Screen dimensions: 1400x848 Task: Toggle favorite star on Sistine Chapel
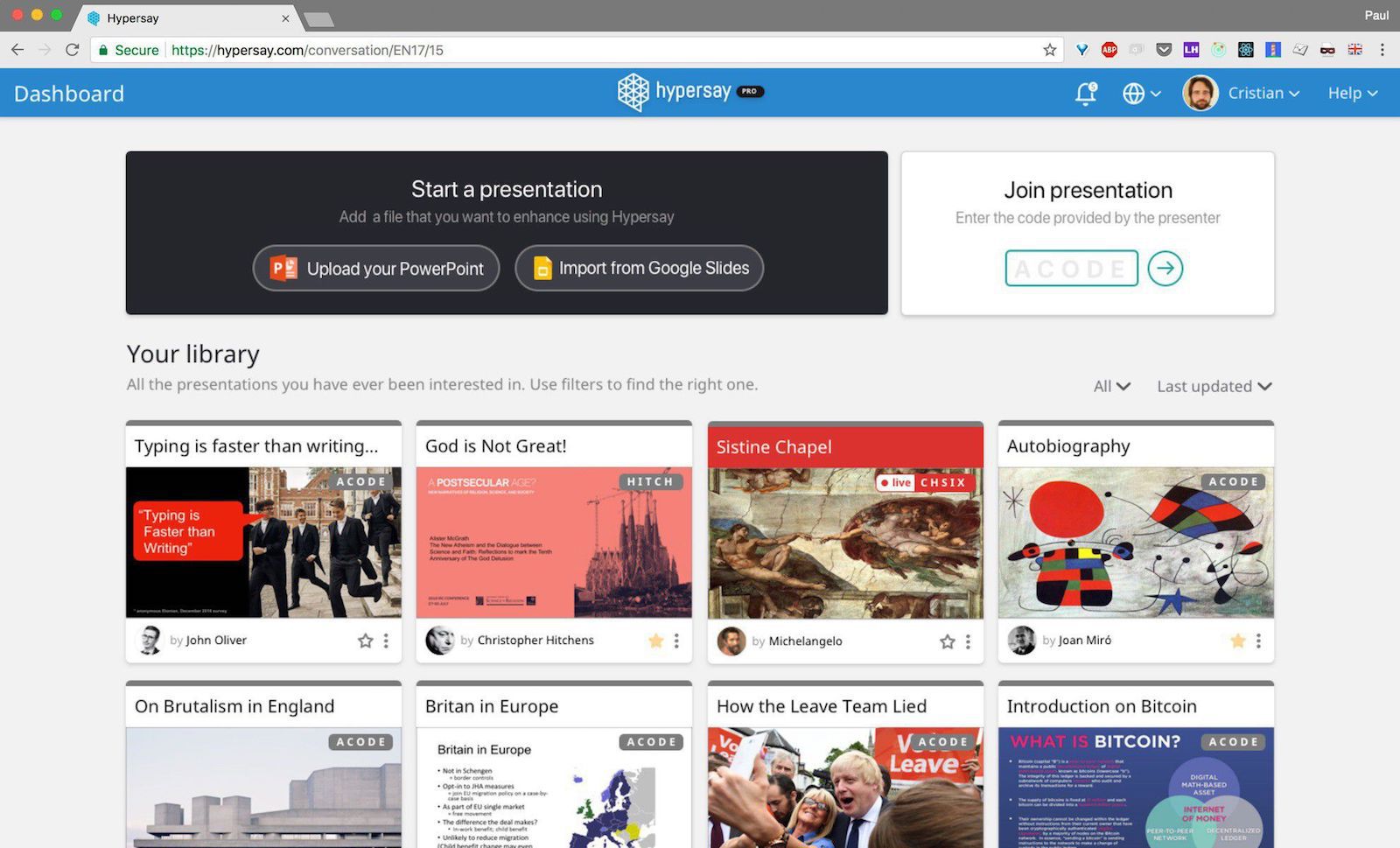tap(947, 641)
